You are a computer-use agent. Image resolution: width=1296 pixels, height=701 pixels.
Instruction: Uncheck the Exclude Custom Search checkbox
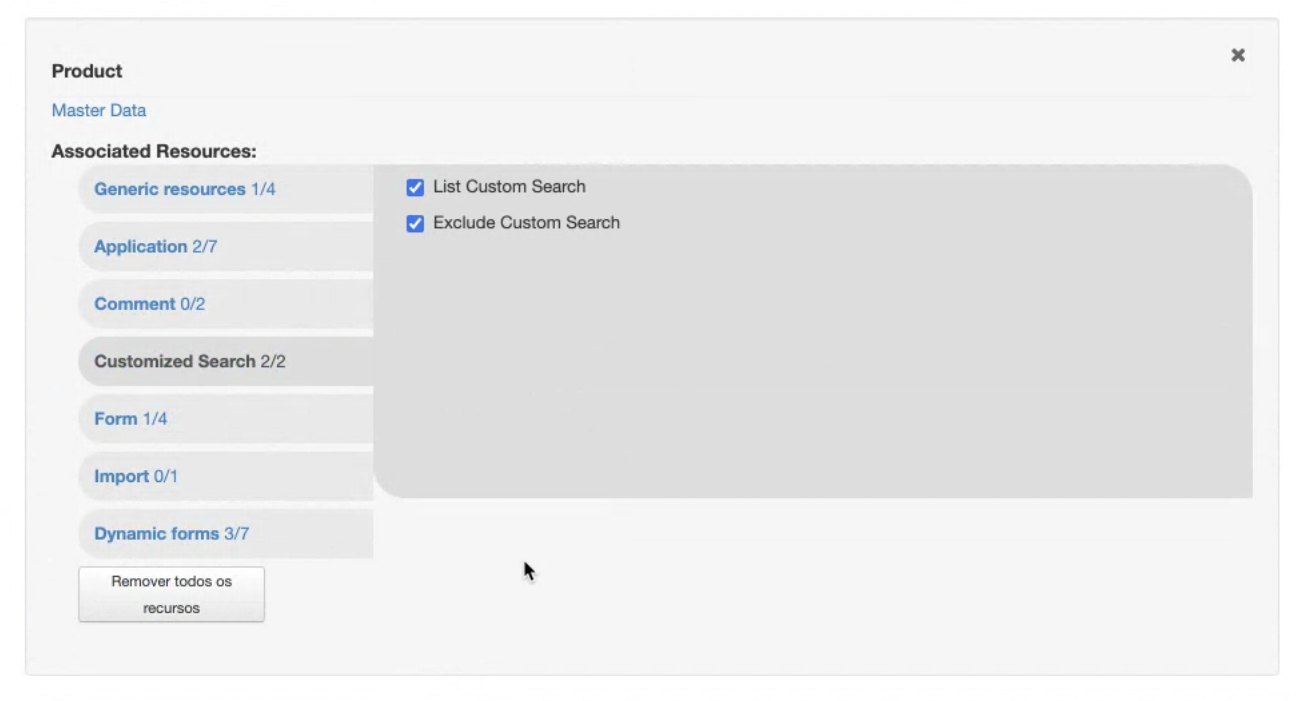(415, 223)
